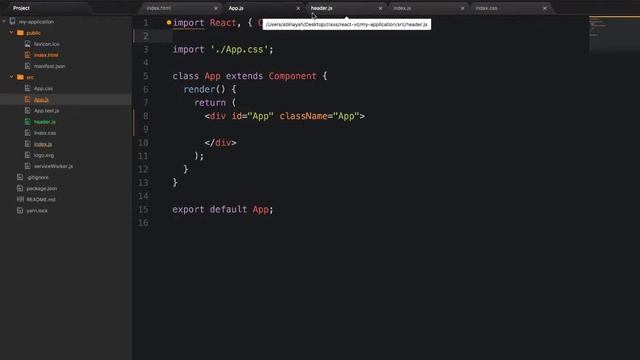The image size is (640, 360).
Task: Click the index.html file icon in public
Action: (27, 55)
